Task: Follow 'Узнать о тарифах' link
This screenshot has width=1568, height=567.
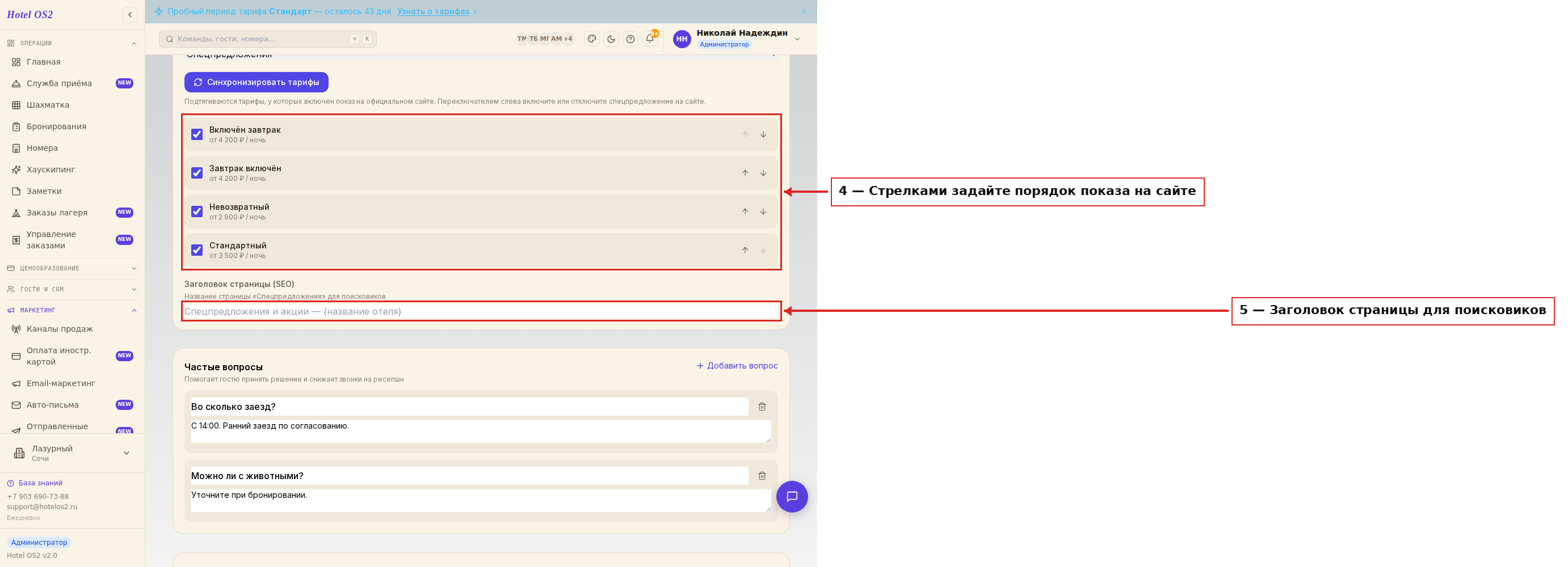Action: click(x=433, y=11)
